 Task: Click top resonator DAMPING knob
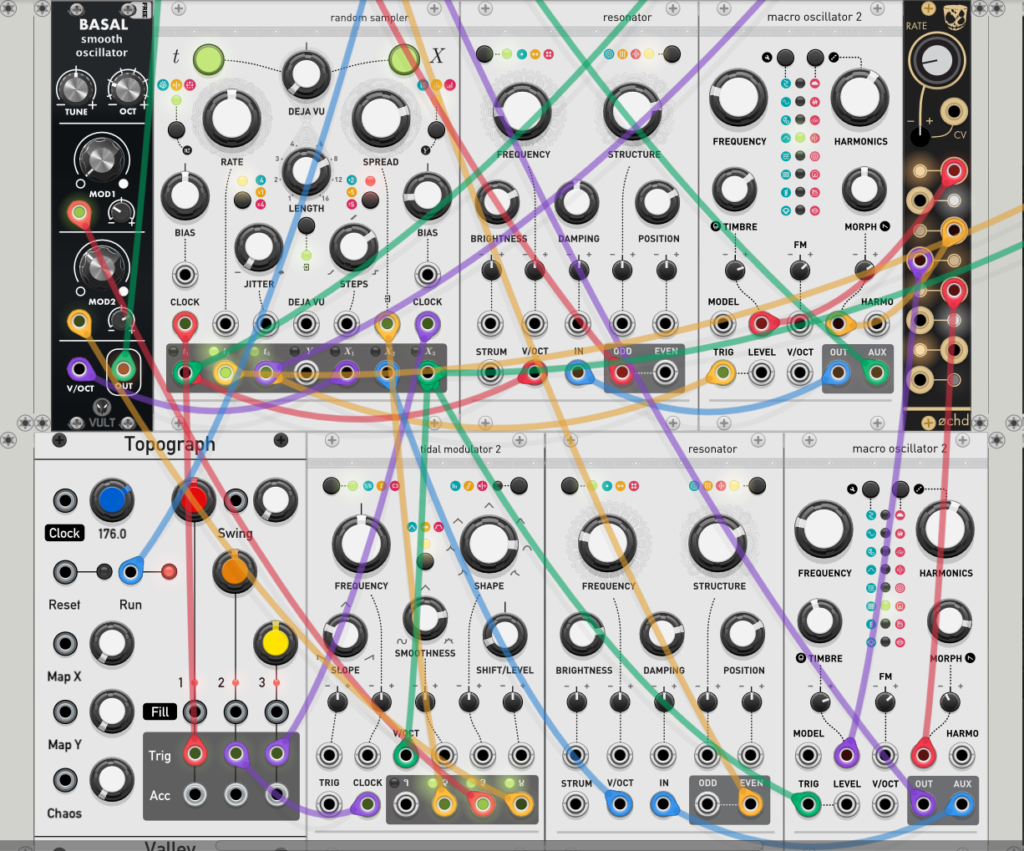(x=577, y=203)
